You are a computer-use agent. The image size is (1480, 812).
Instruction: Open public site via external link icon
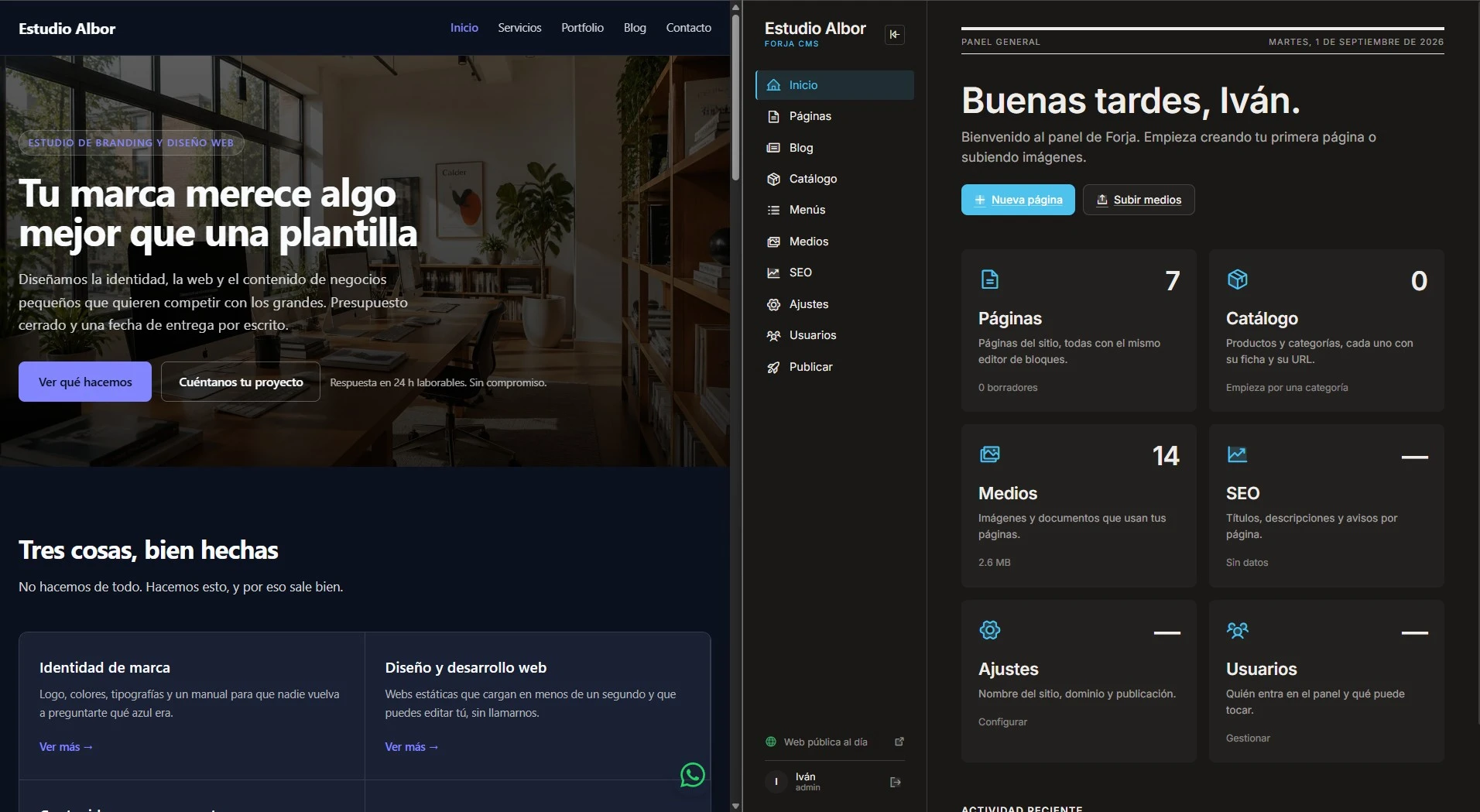[x=899, y=742]
